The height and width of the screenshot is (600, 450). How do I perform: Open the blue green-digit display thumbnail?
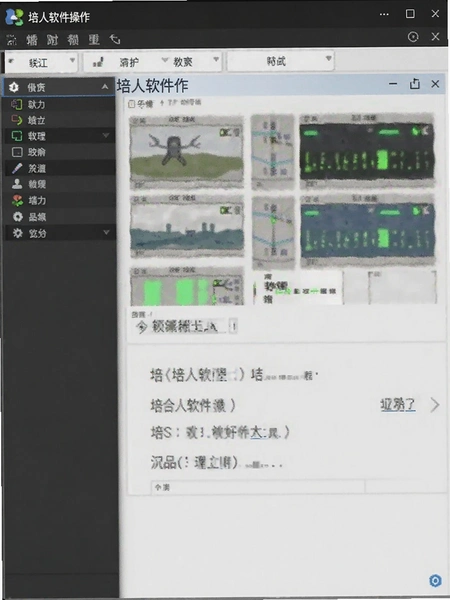[368, 230]
